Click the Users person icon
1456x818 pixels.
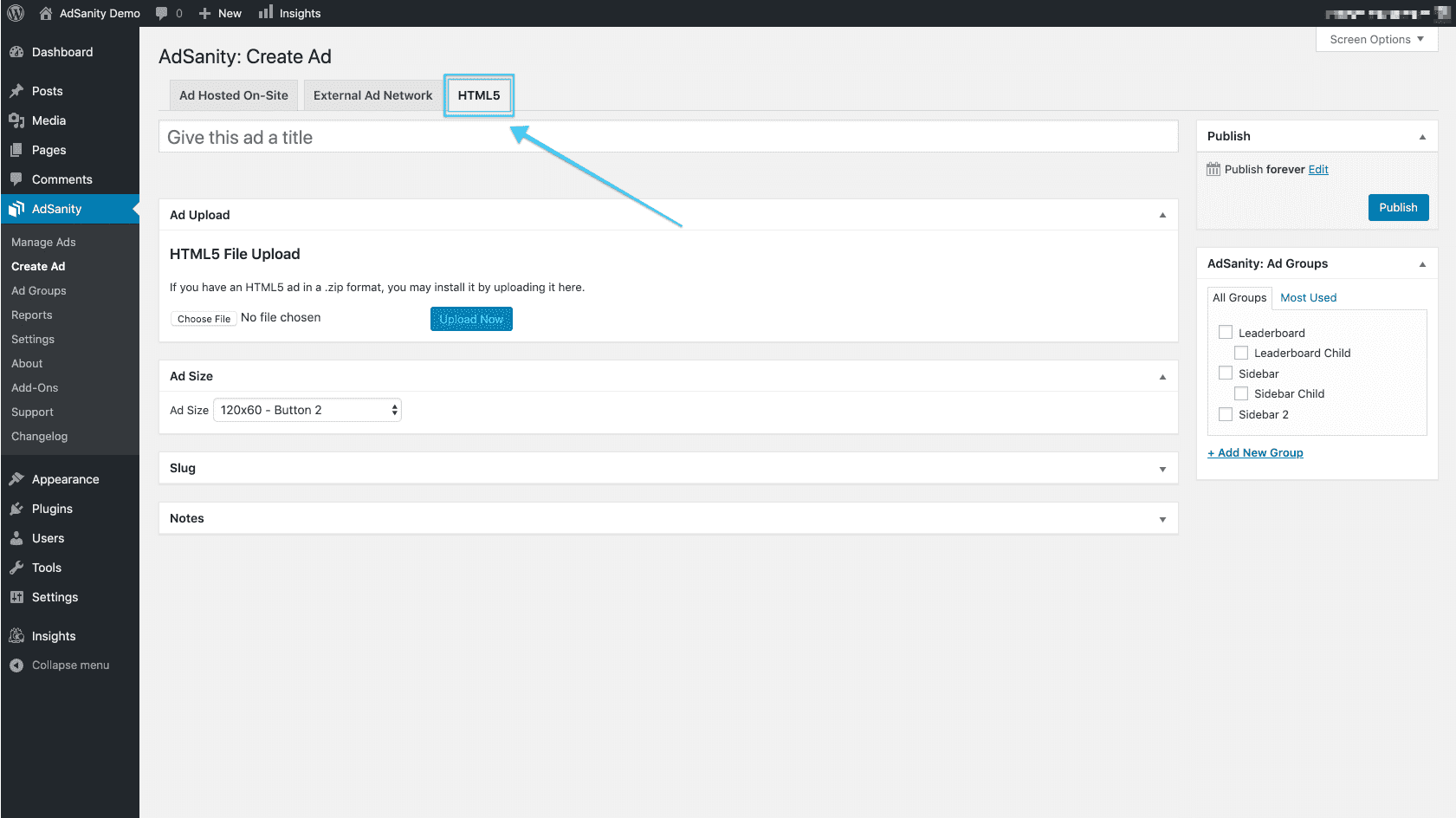click(16, 538)
